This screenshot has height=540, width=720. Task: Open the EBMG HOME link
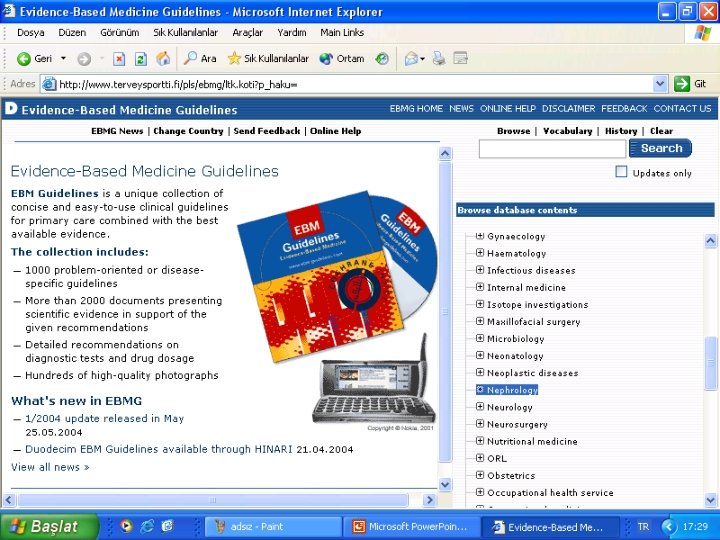[x=416, y=109]
